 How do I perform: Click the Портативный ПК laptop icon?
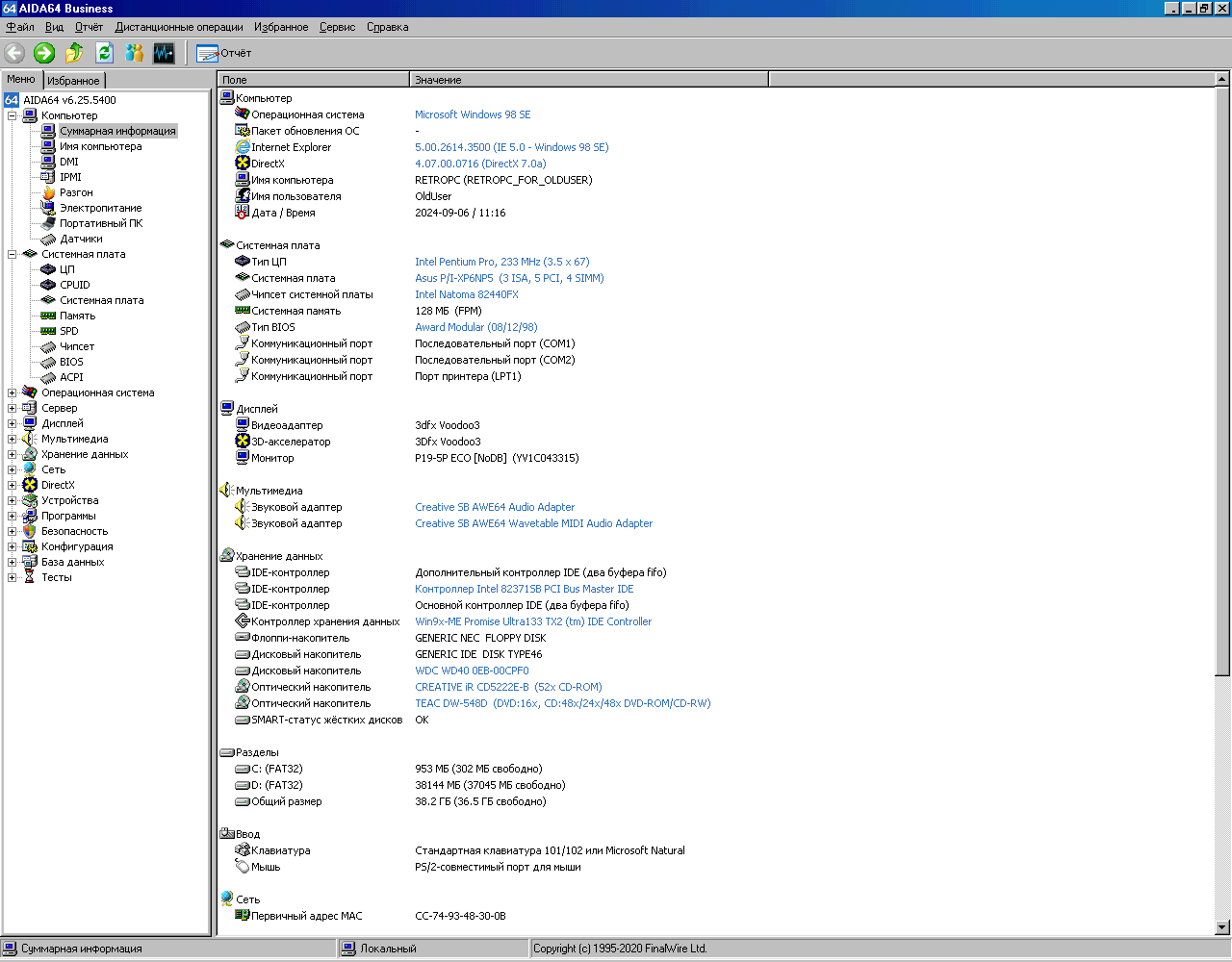click(48, 223)
